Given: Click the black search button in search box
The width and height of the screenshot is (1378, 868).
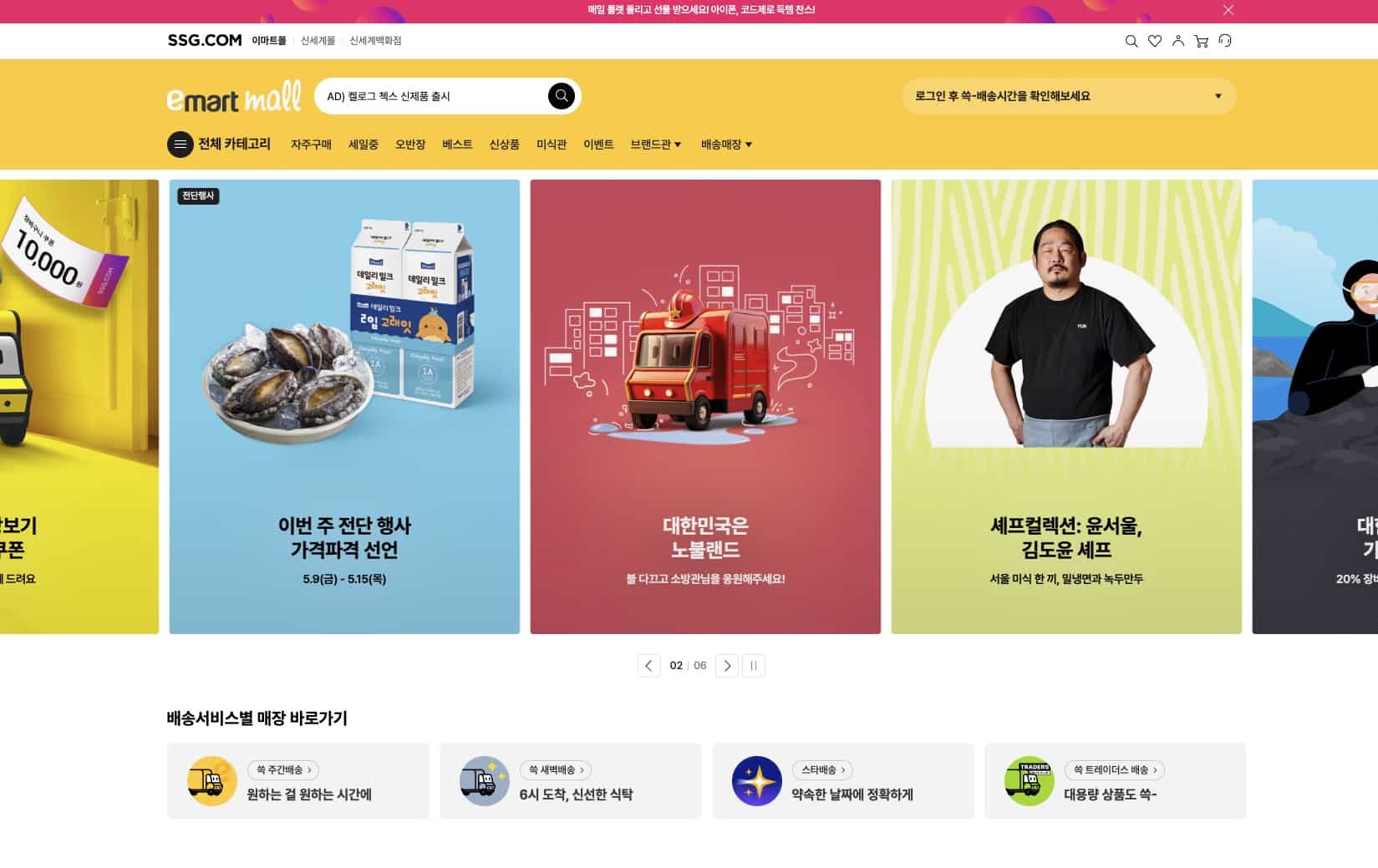Looking at the screenshot, I should [x=562, y=96].
